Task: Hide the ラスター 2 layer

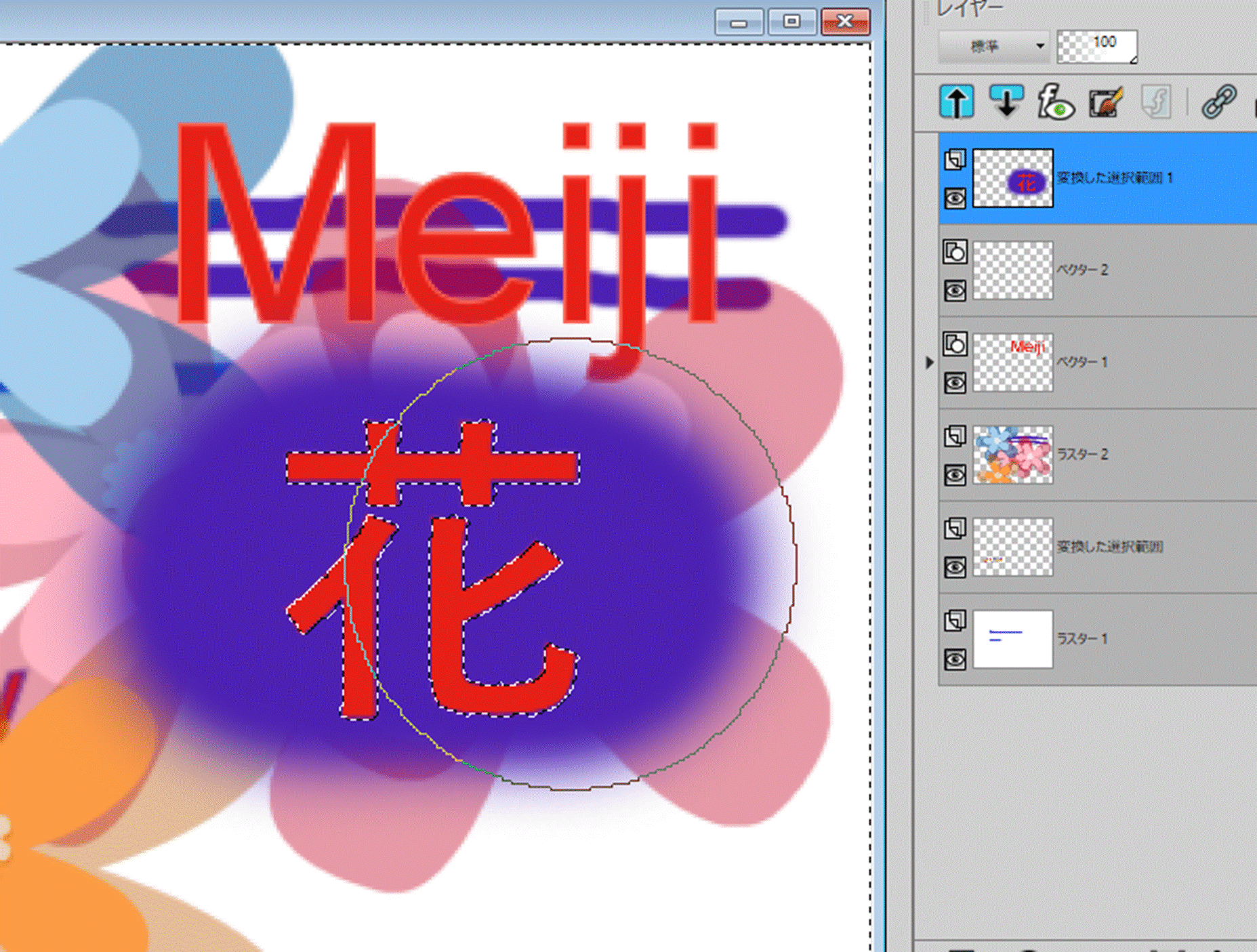Action: (x=955, y=475)
